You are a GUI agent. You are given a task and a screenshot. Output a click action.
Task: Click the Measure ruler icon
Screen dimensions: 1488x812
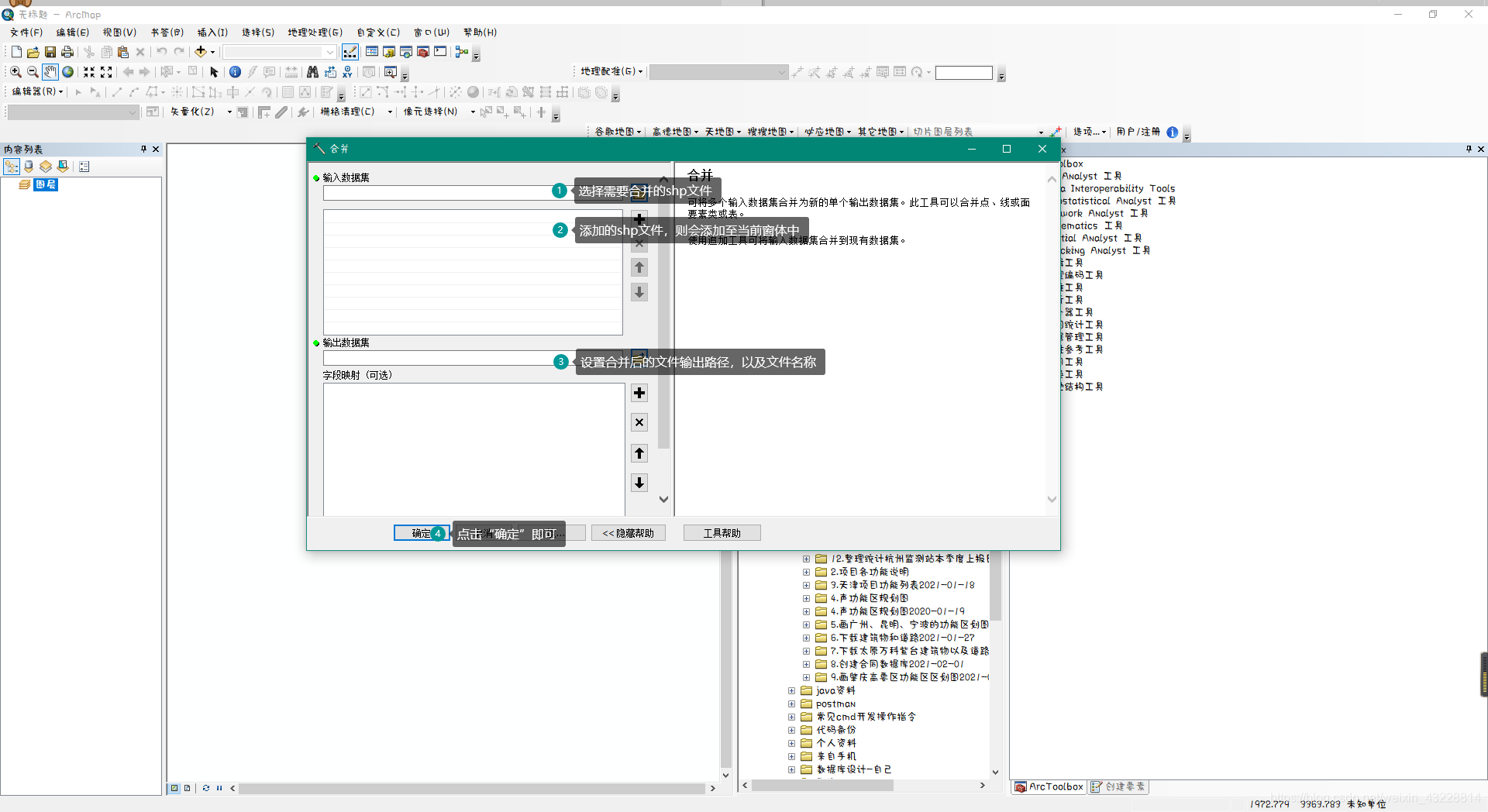[291, 72]
